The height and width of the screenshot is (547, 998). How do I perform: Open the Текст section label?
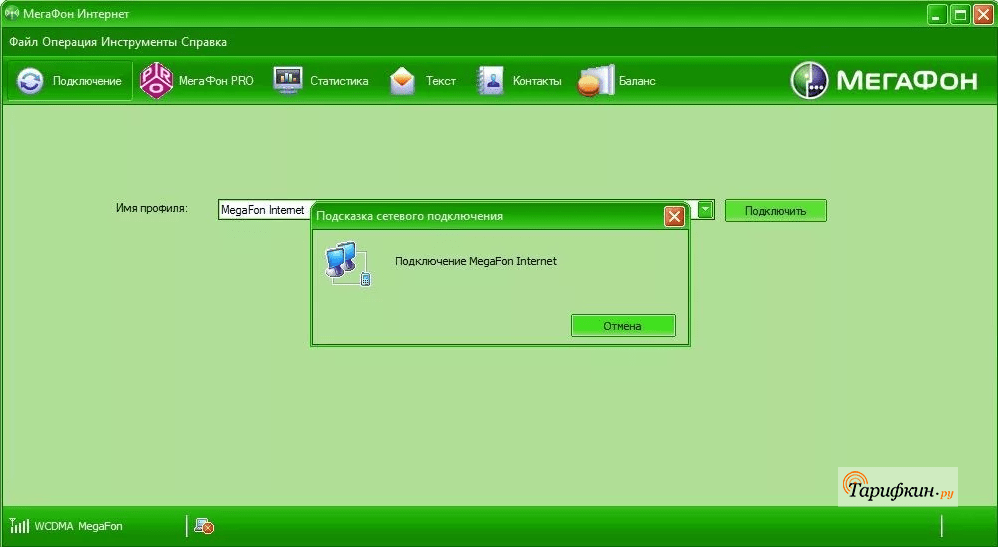pos(440,81)
